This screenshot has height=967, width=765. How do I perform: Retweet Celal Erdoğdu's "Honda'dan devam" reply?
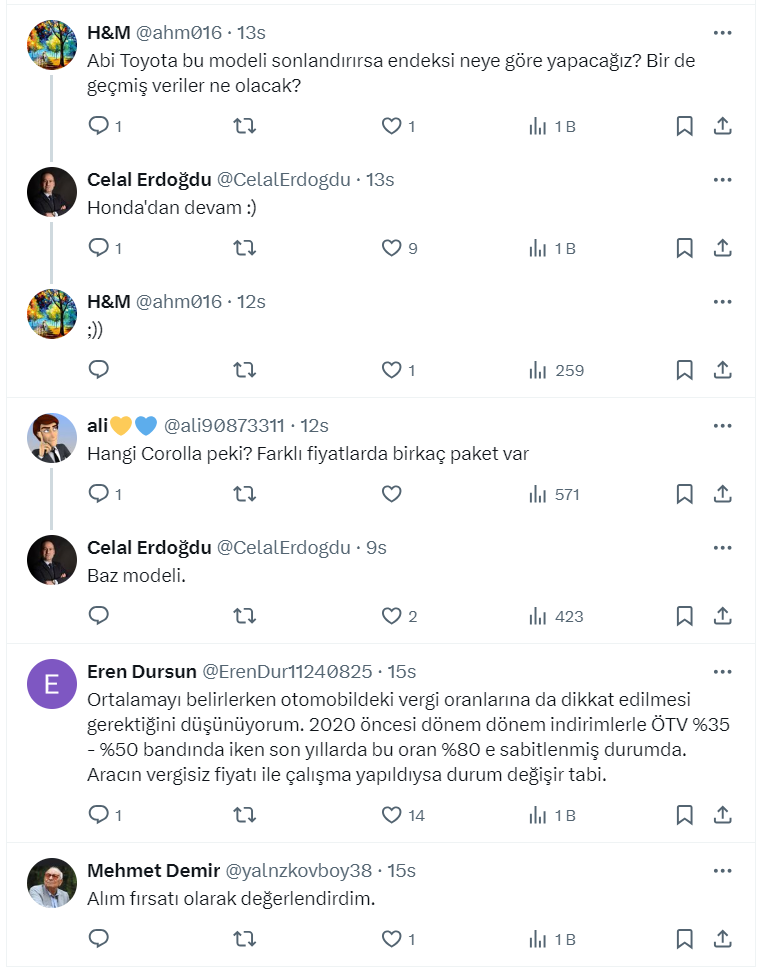pos(244,248)
